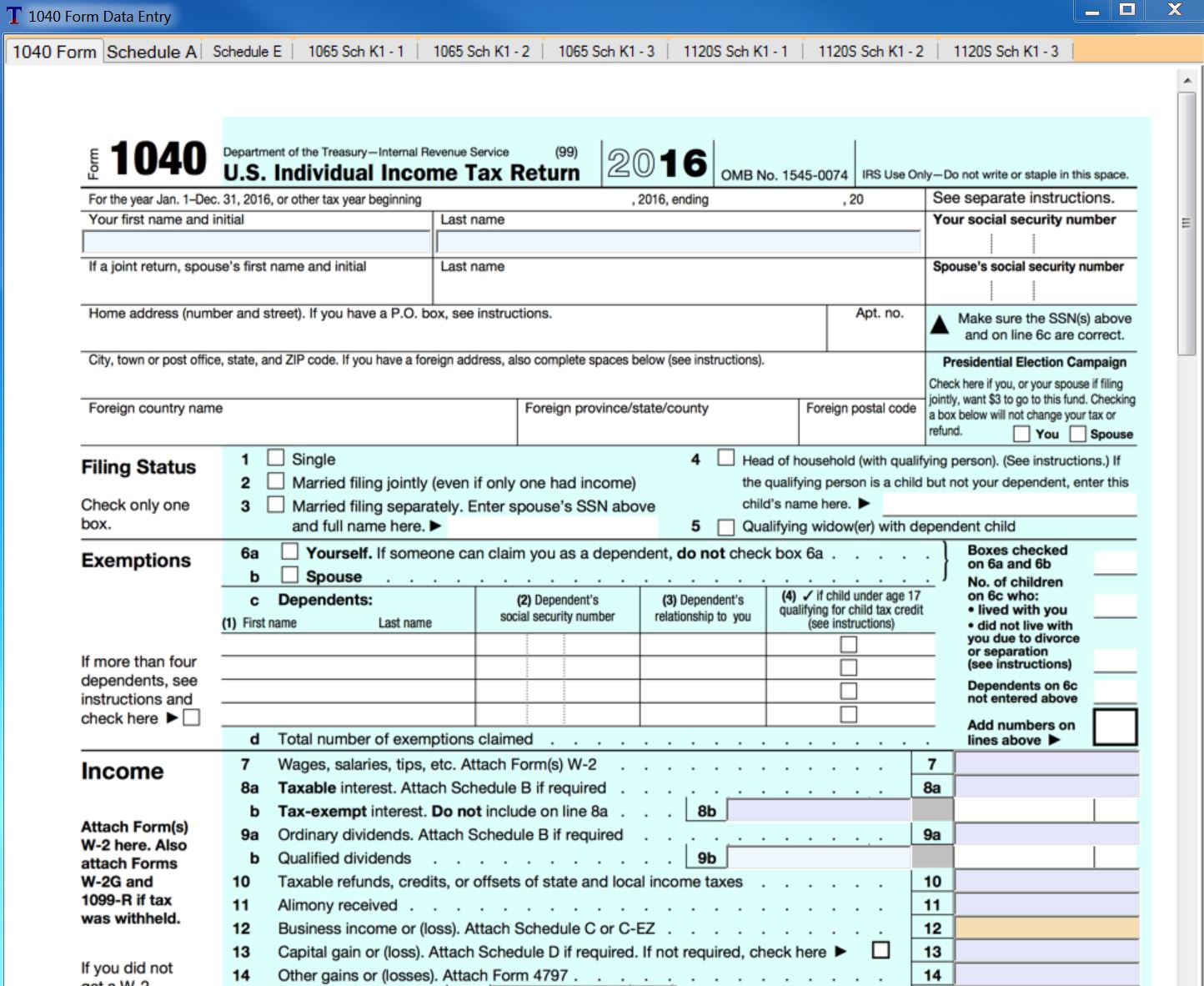1204x986 pixels.
Task: Select the 1120S Sch K1 - 3 tab
Action: click(x=1006, y=52)
